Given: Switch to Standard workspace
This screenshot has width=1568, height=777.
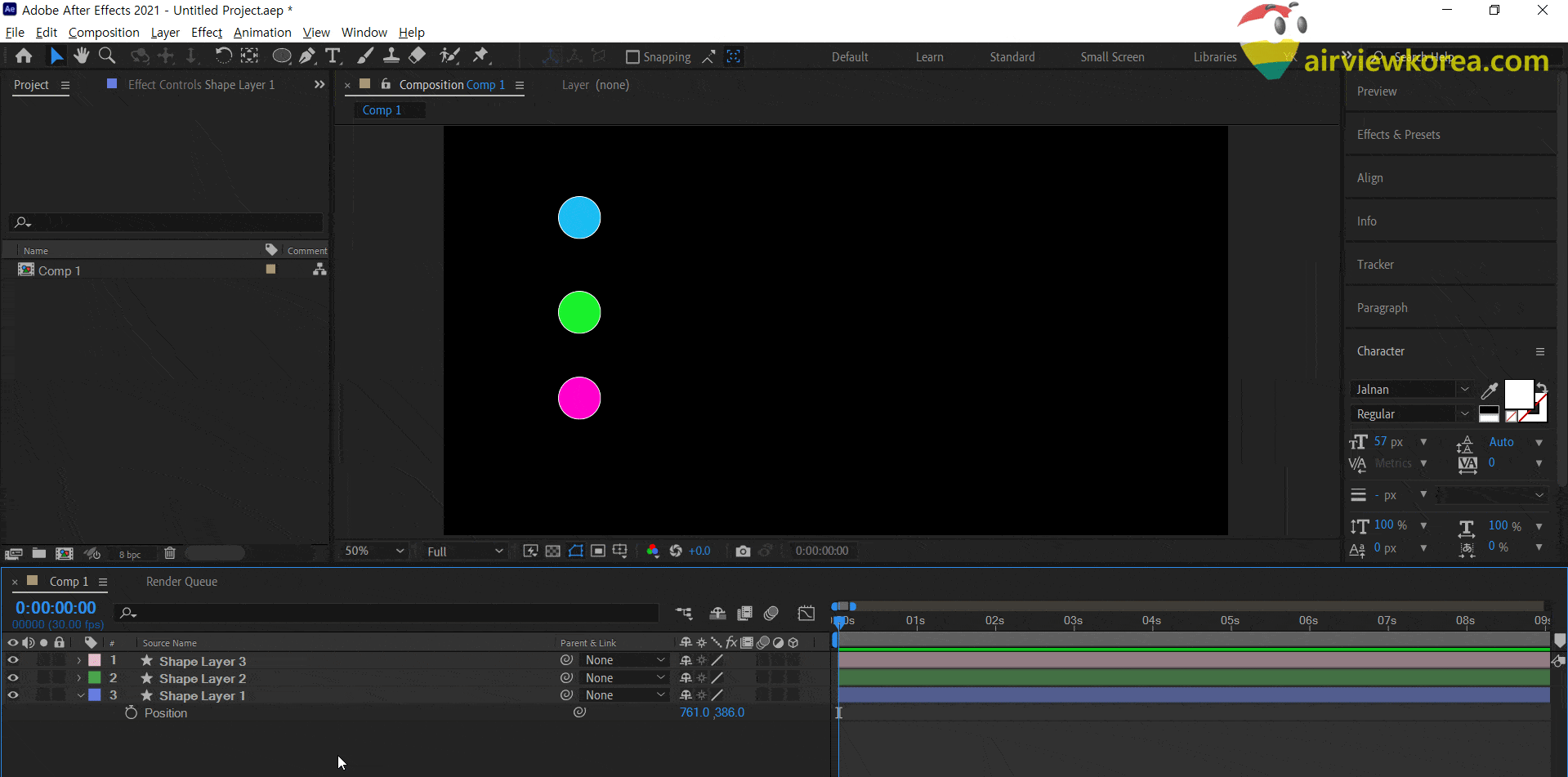Looking at the screenshot, I should (x=1012, y=57).
